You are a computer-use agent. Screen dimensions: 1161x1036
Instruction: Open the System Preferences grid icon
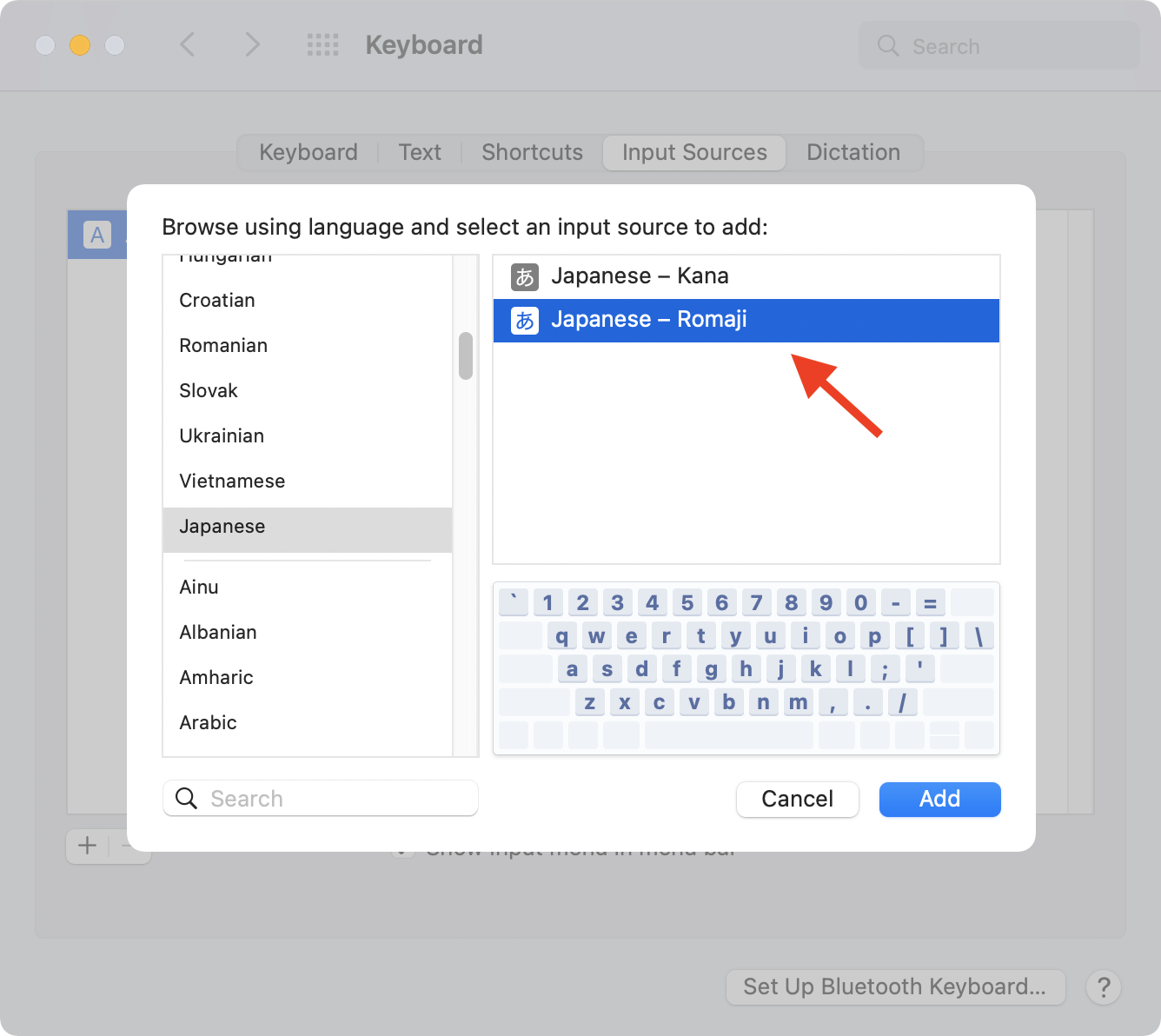point(322,45)
